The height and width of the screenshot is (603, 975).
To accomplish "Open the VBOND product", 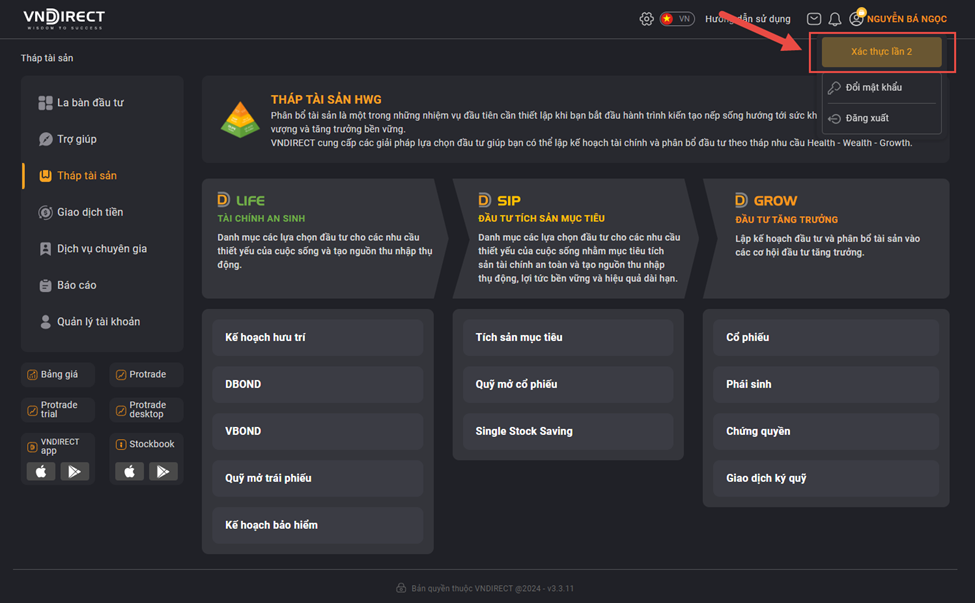I will pyautogui.click(x=318, y=431).
